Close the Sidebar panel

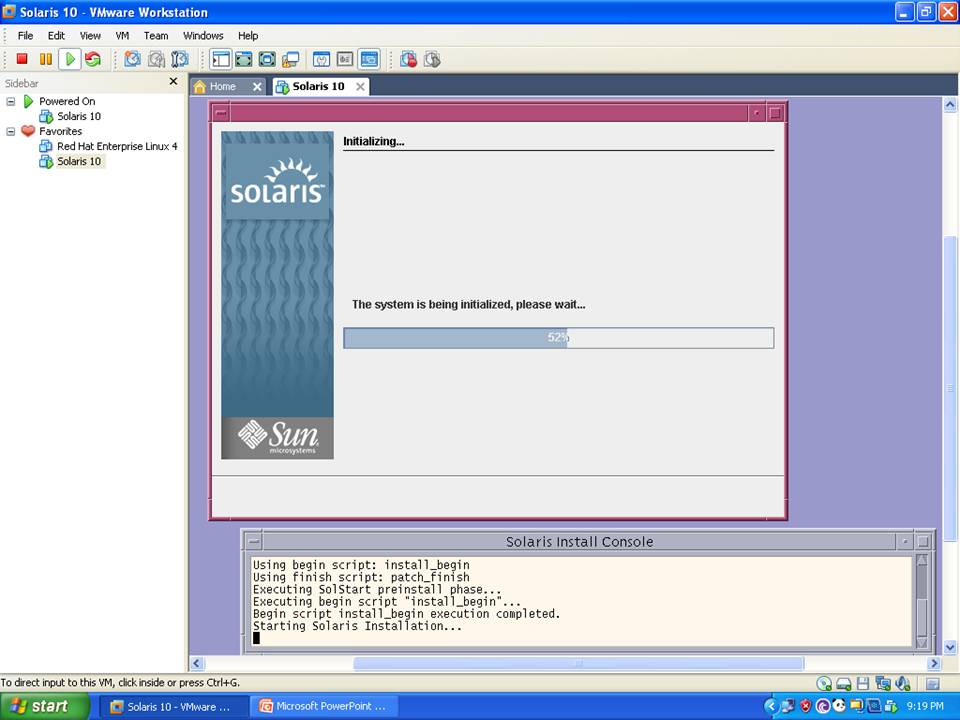click(x=173, y=81)
